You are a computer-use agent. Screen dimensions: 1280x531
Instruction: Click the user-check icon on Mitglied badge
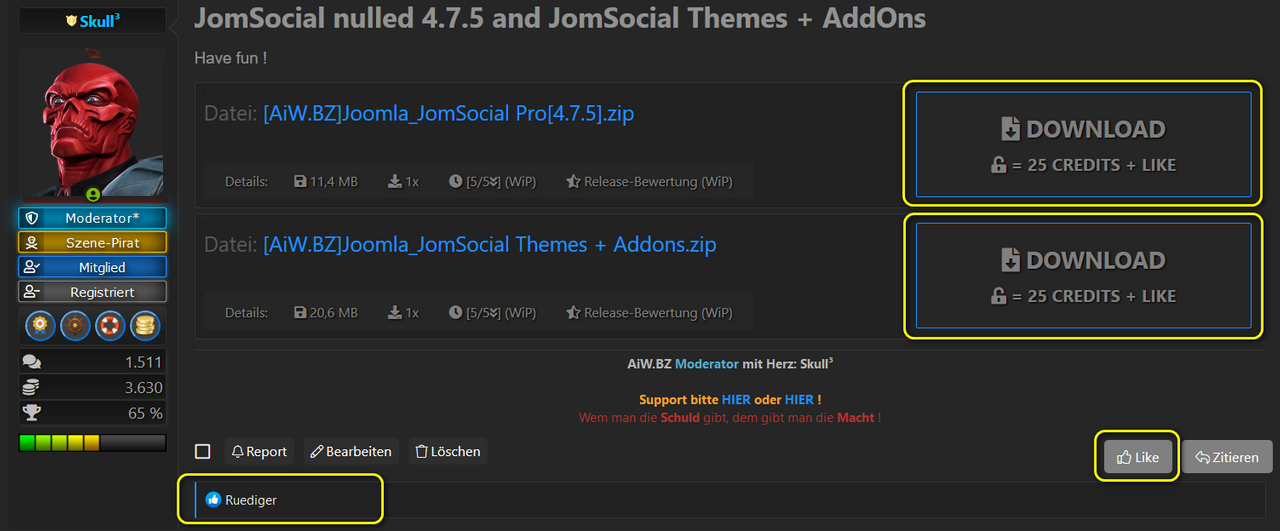coord(32,267)
